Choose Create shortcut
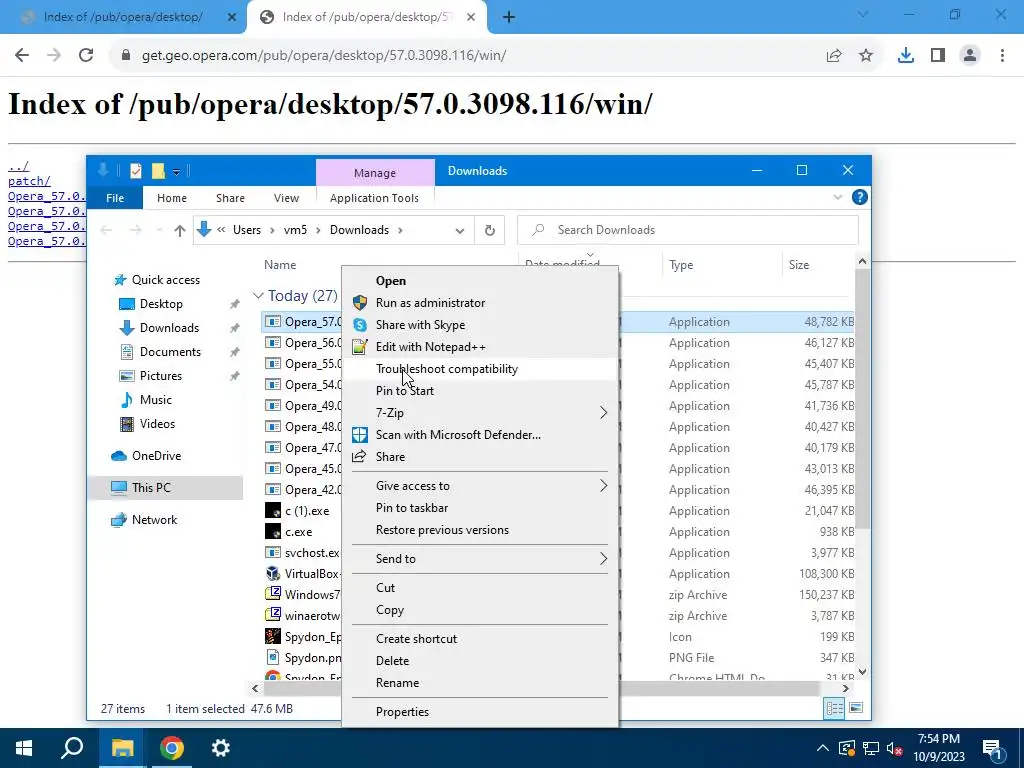 pos(480,639)
